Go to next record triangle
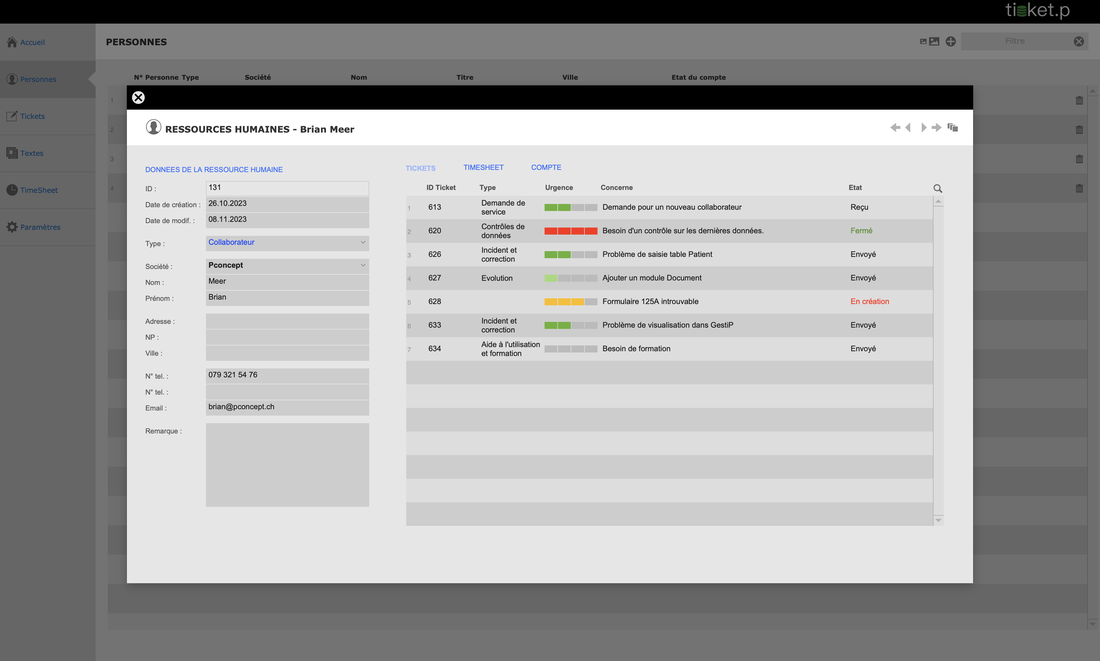 [923, 128]
